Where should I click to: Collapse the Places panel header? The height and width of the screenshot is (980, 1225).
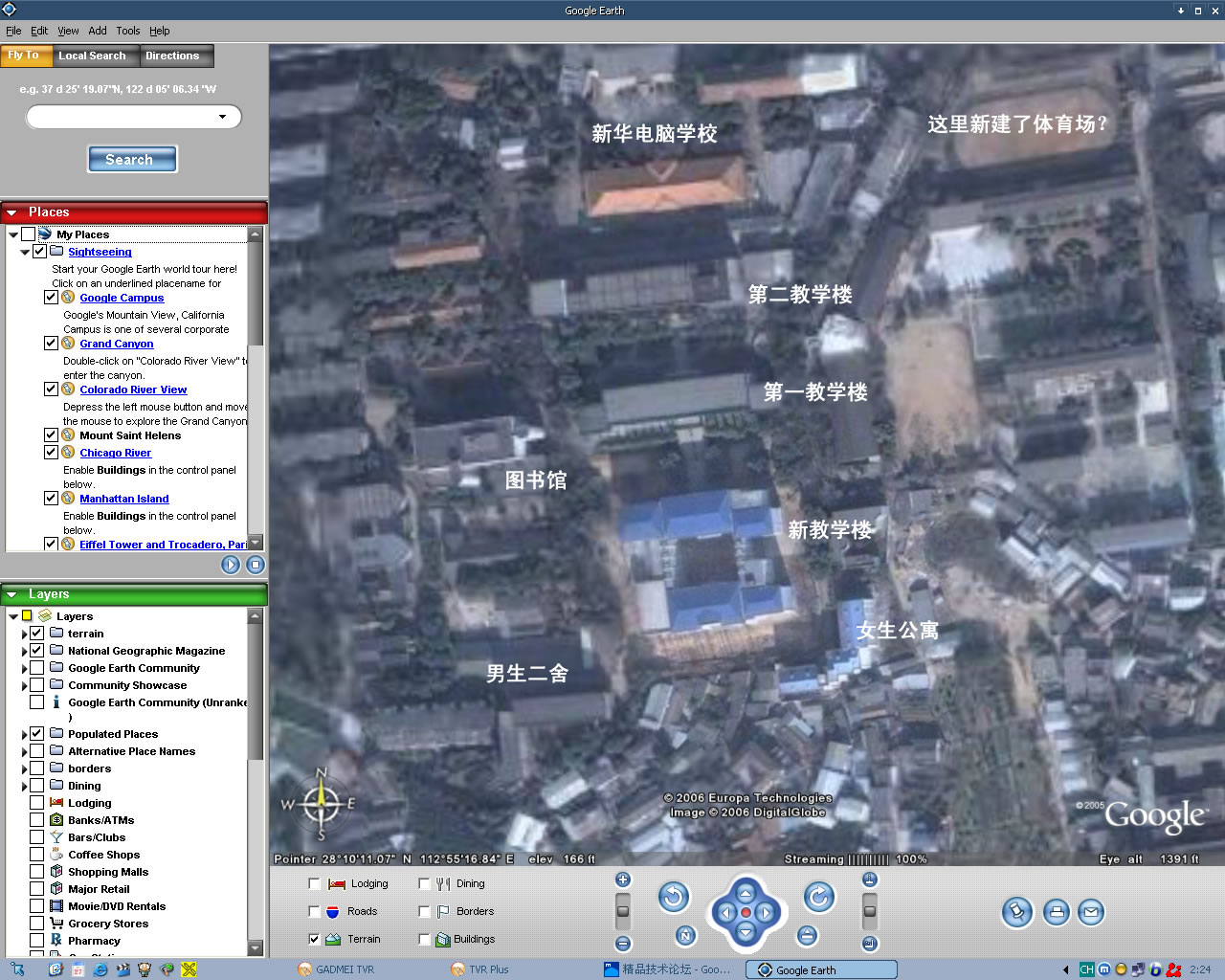click(x=12, y=212)
